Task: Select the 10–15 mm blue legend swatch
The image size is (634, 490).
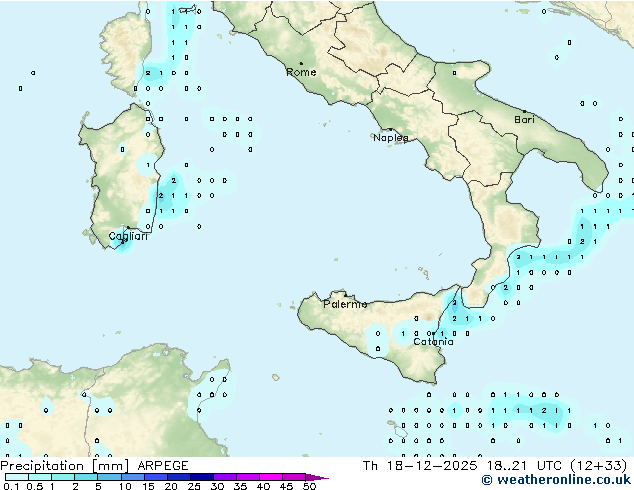Action: (x=133, y=477)
